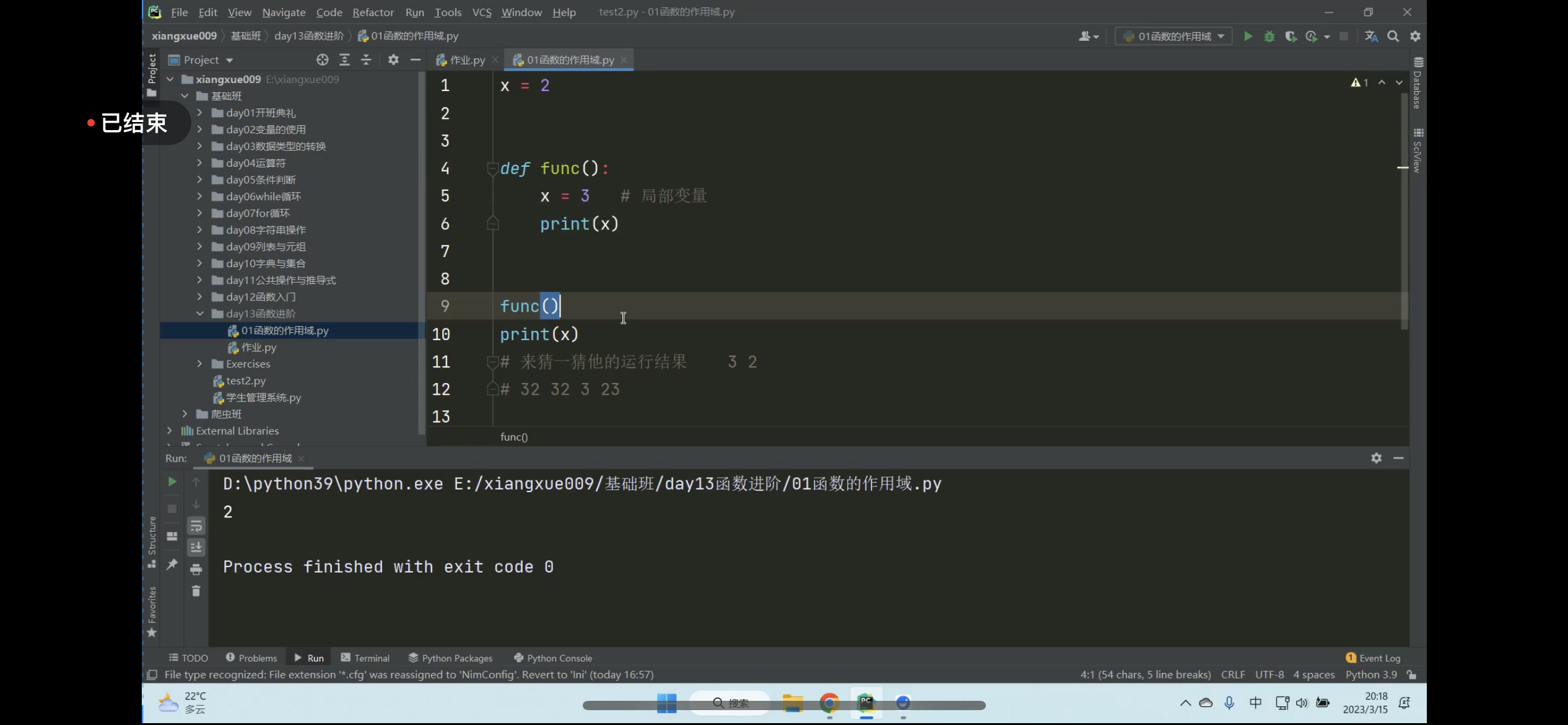Click the print icon in the Run panel

click(x=196, y=569)
